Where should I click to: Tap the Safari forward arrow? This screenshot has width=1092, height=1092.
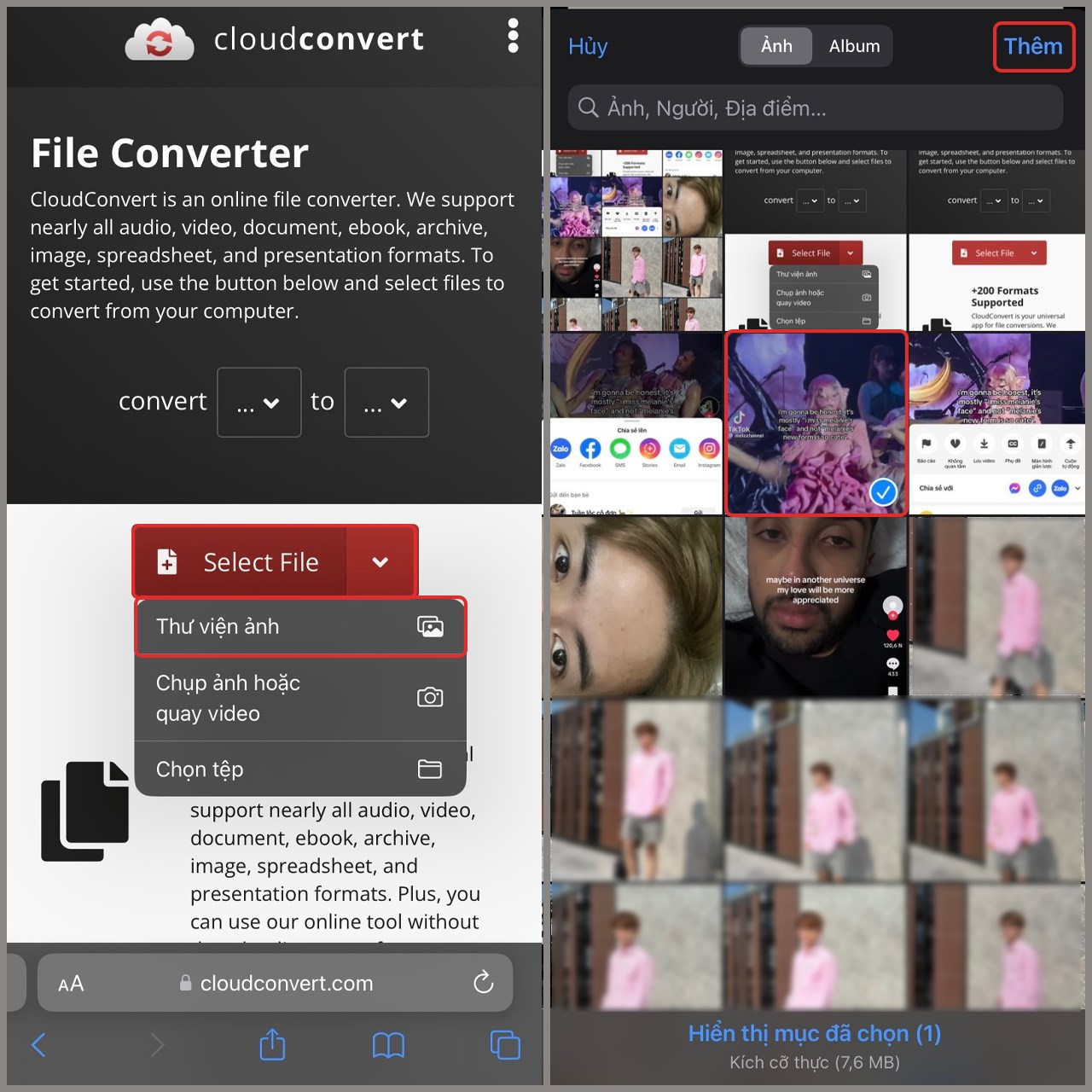click(x=157, y=1044)
